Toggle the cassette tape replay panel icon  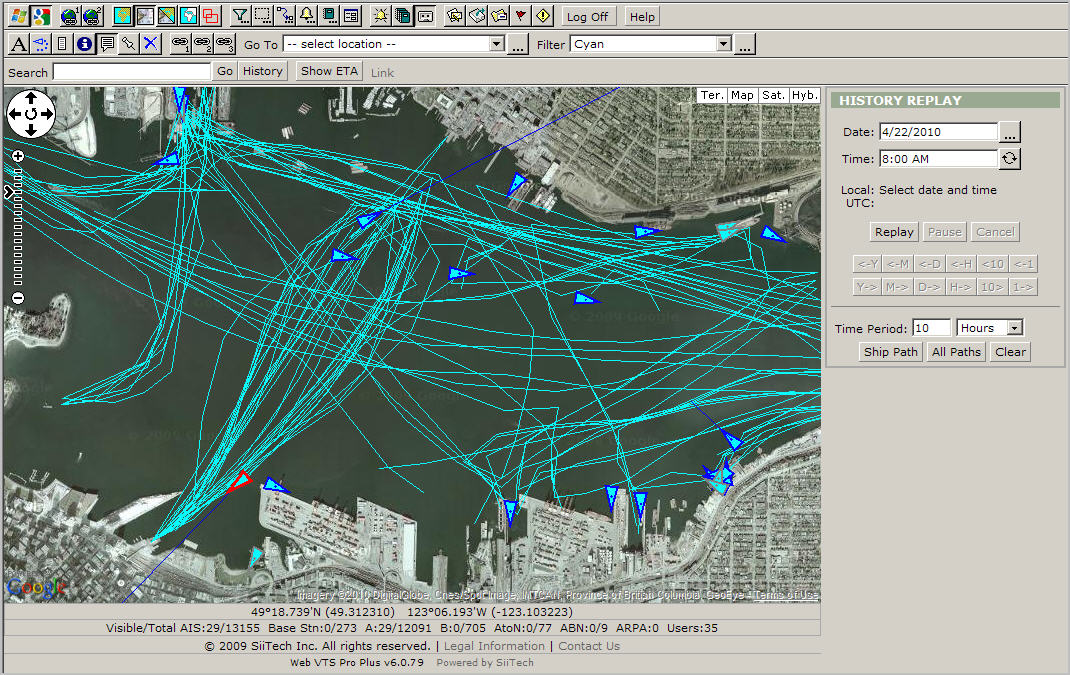coord(426,16)
